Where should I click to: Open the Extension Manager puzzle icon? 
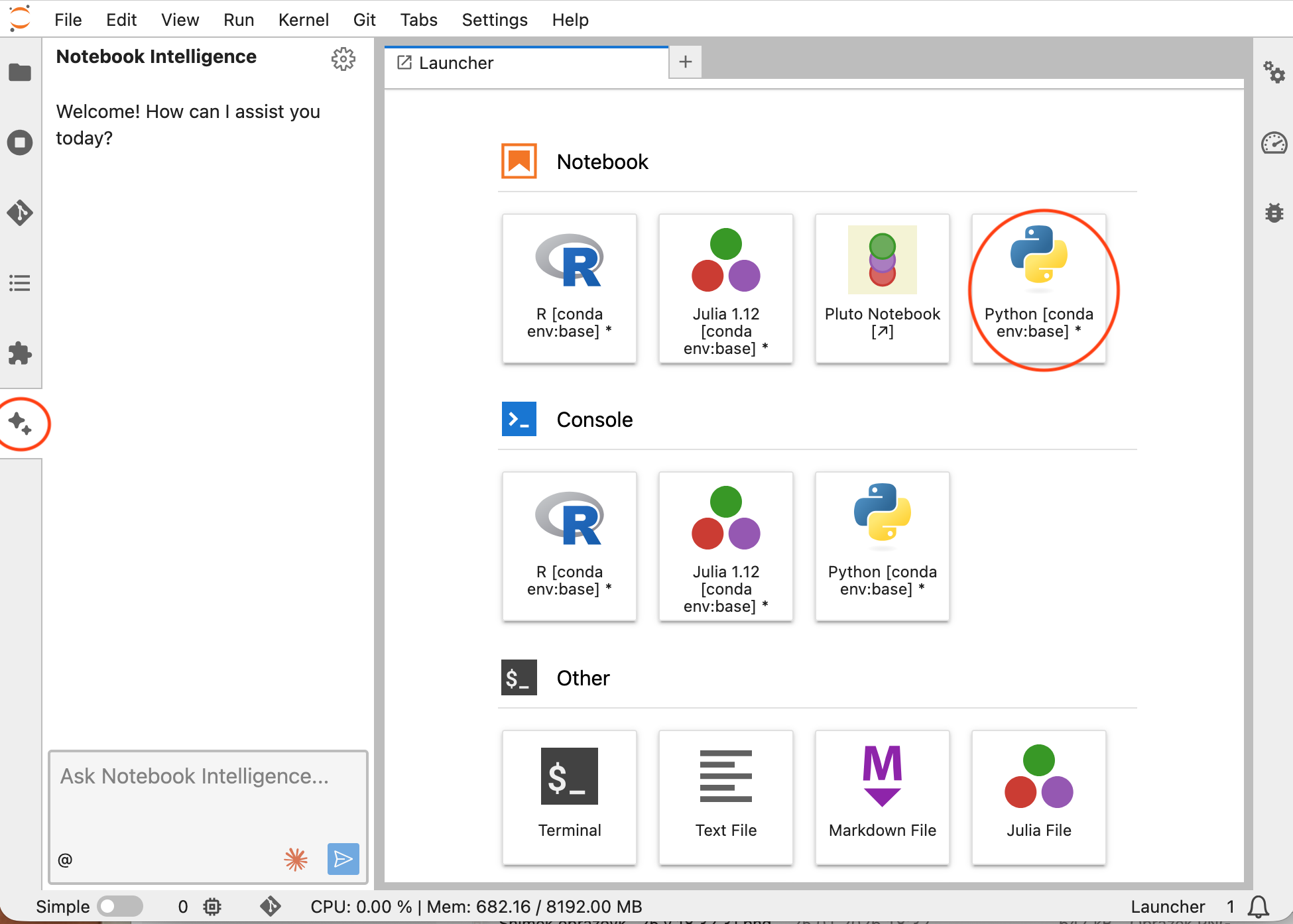[20, 353]
